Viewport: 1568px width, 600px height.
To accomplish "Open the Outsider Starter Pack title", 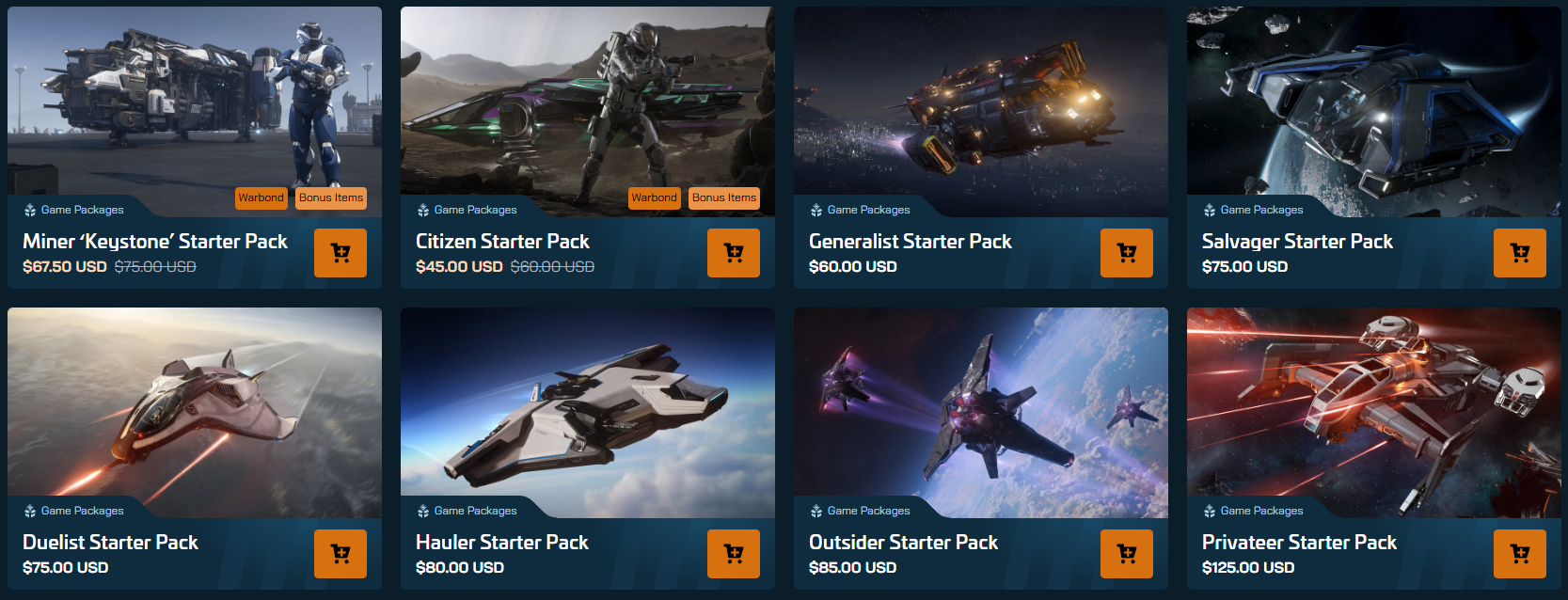I will click(x=903, y=543).
